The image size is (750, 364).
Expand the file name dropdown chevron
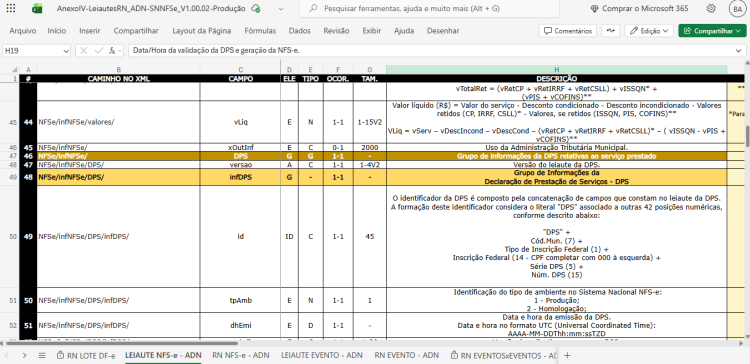click(x=280, y=9)
